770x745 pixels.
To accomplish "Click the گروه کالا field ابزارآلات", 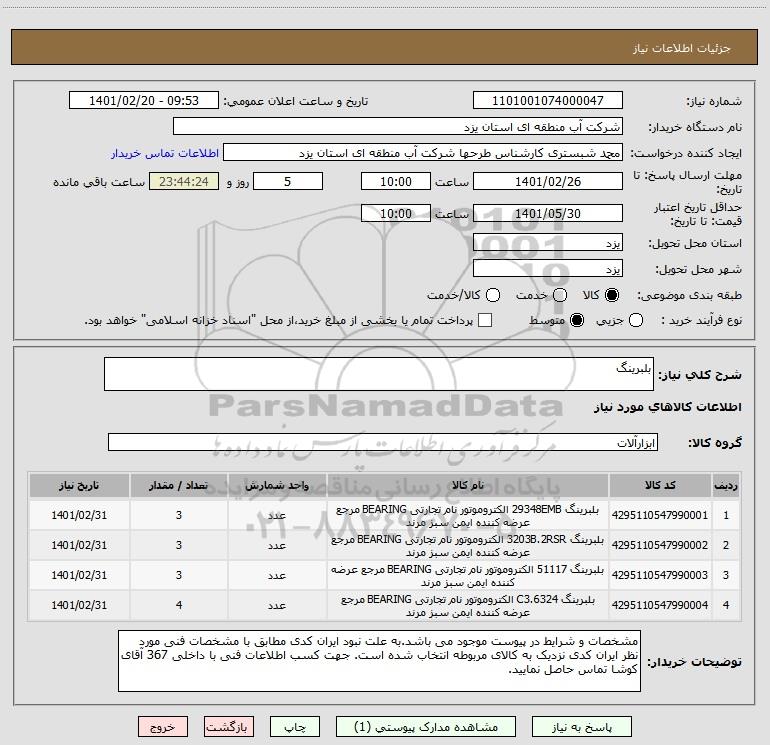I will [x=383, y=442].
